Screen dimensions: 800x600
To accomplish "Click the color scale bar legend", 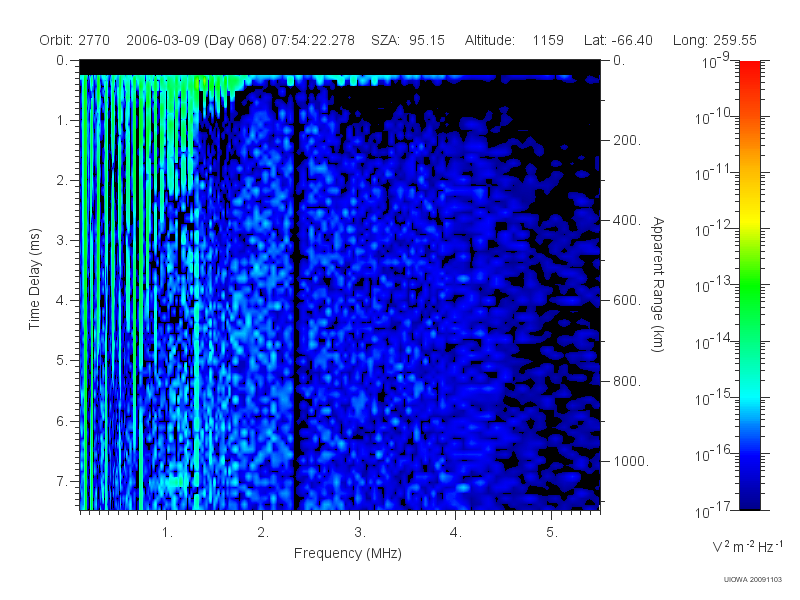I will tap(750, 285).
